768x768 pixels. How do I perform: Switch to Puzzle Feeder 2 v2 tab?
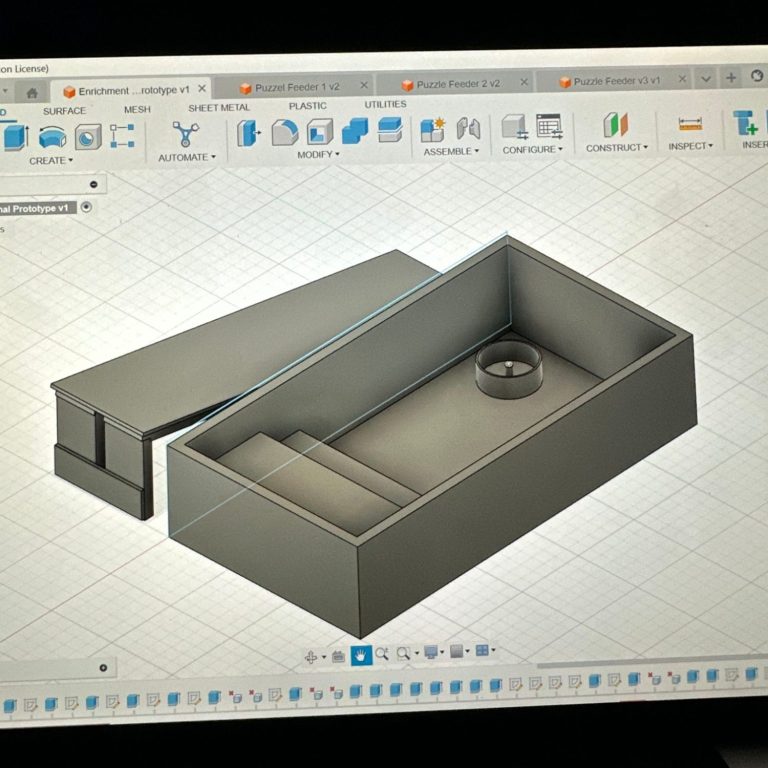point(457,85)
